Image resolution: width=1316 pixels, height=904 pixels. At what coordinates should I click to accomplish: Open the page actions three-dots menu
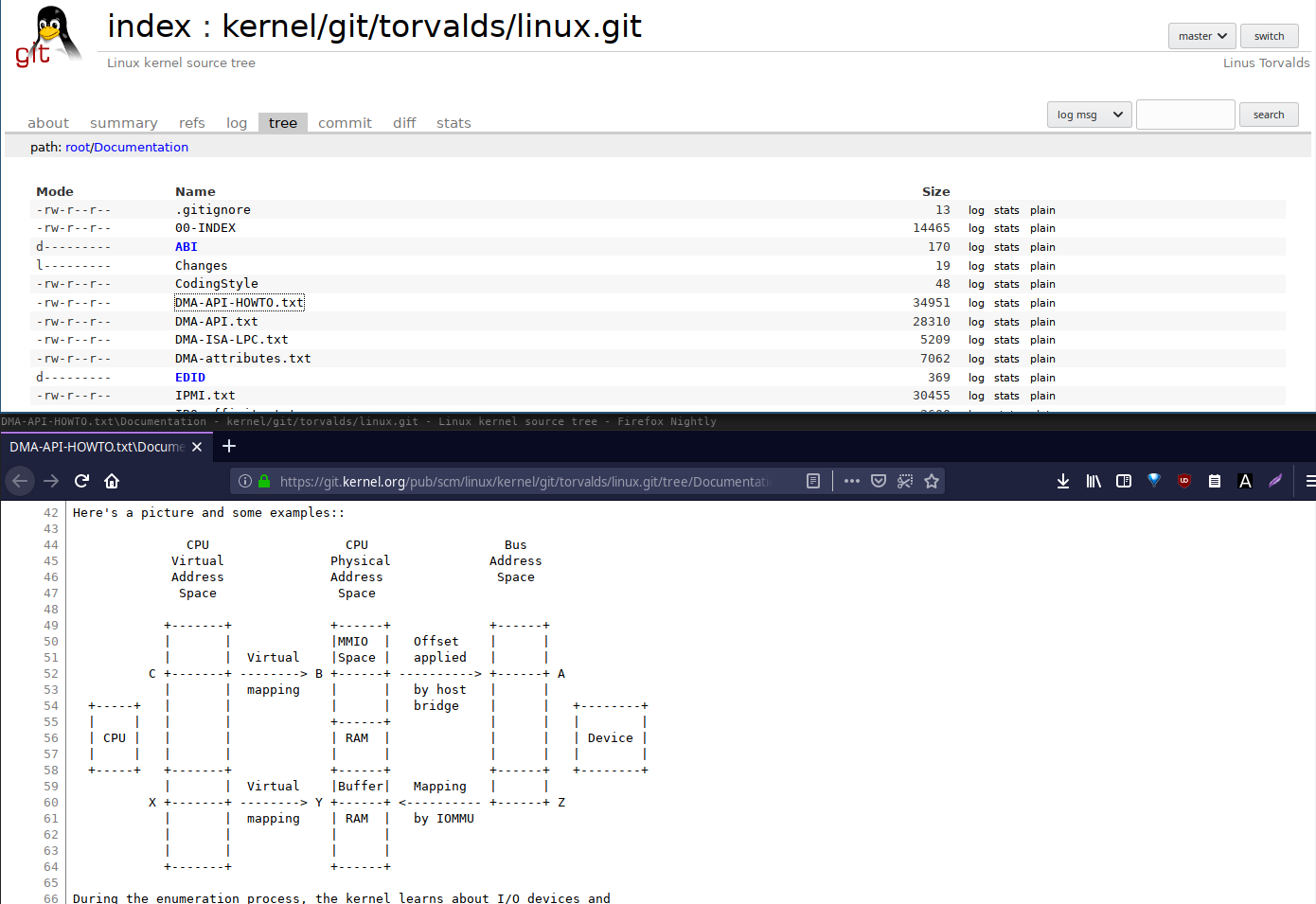coord(852,481)
